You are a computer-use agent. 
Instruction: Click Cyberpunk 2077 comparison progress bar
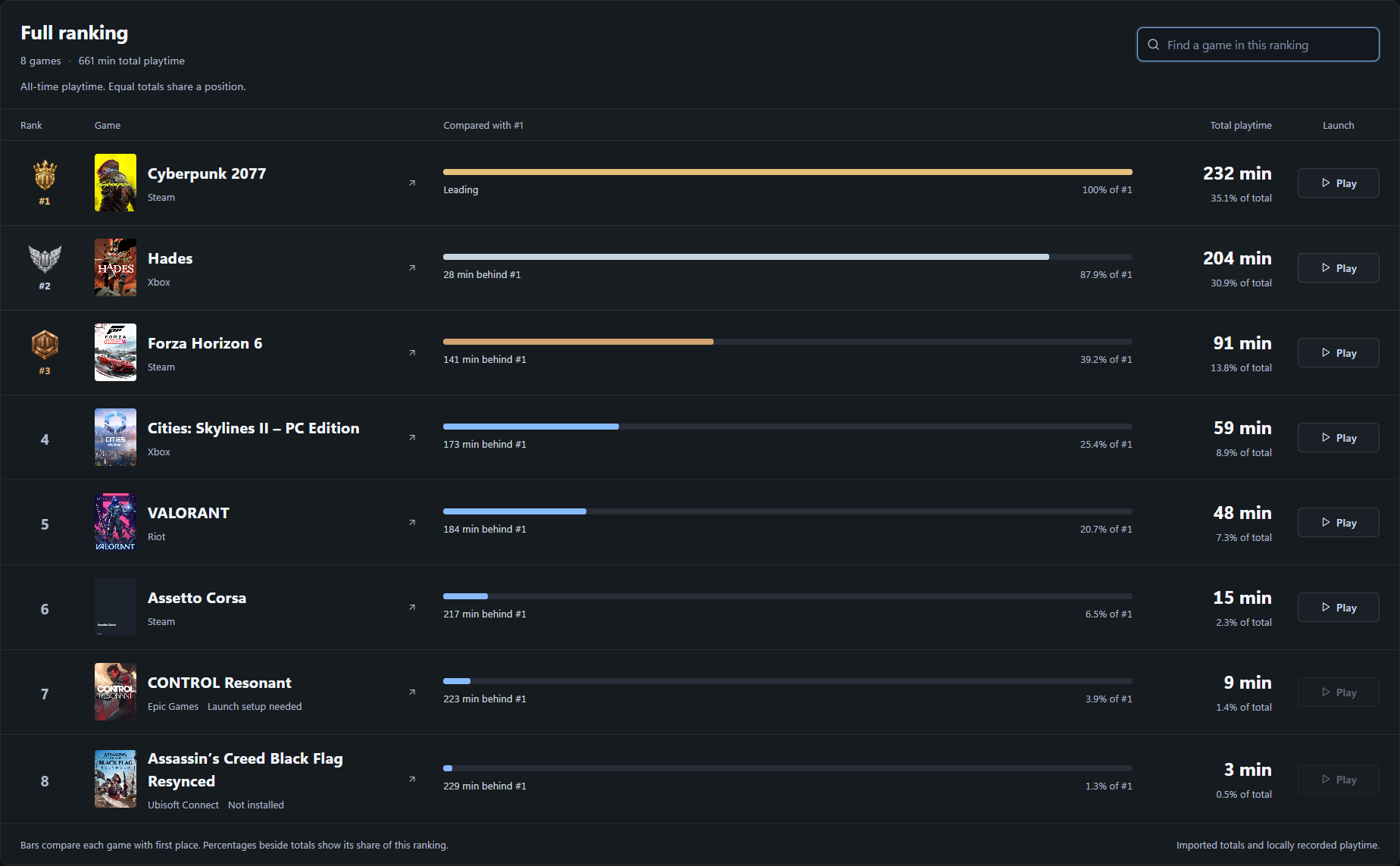tap(788, 172)
